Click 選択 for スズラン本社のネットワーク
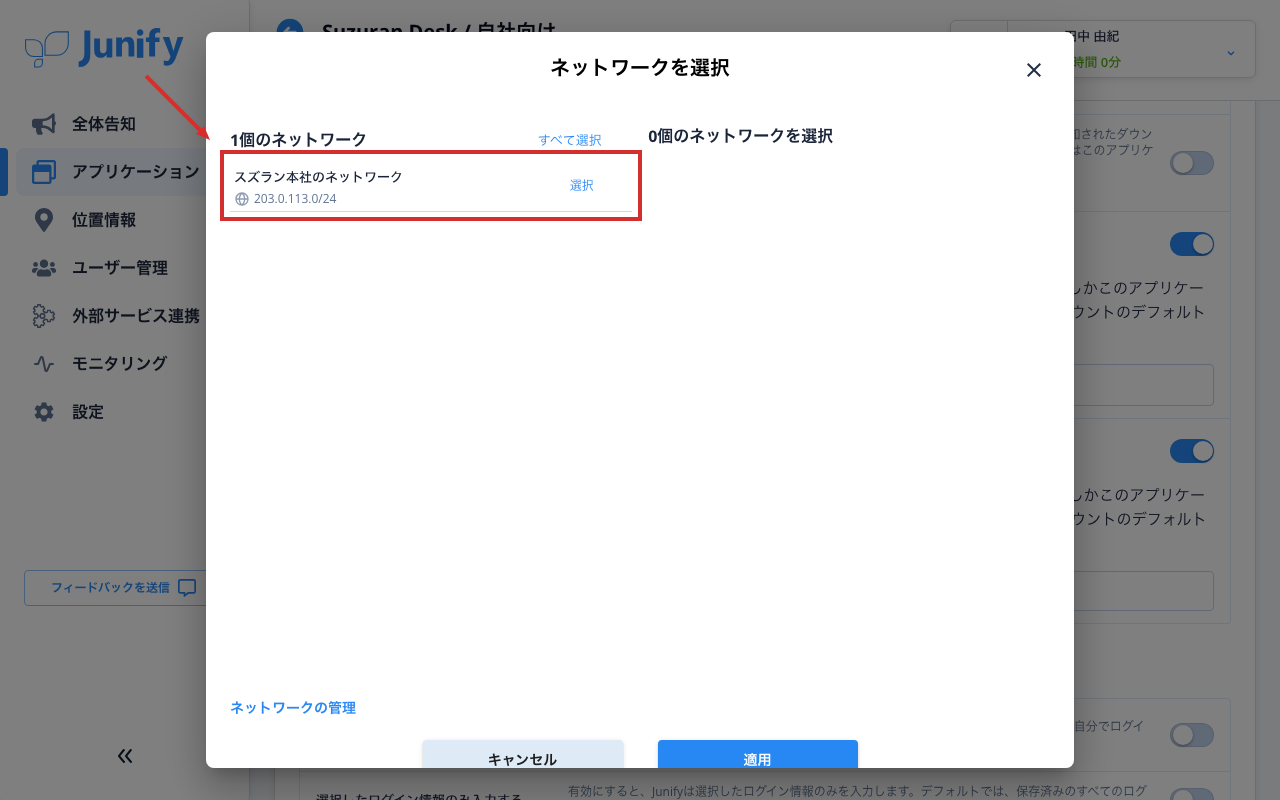Viewport: 1280px width, 800px height. coord(581,185)
